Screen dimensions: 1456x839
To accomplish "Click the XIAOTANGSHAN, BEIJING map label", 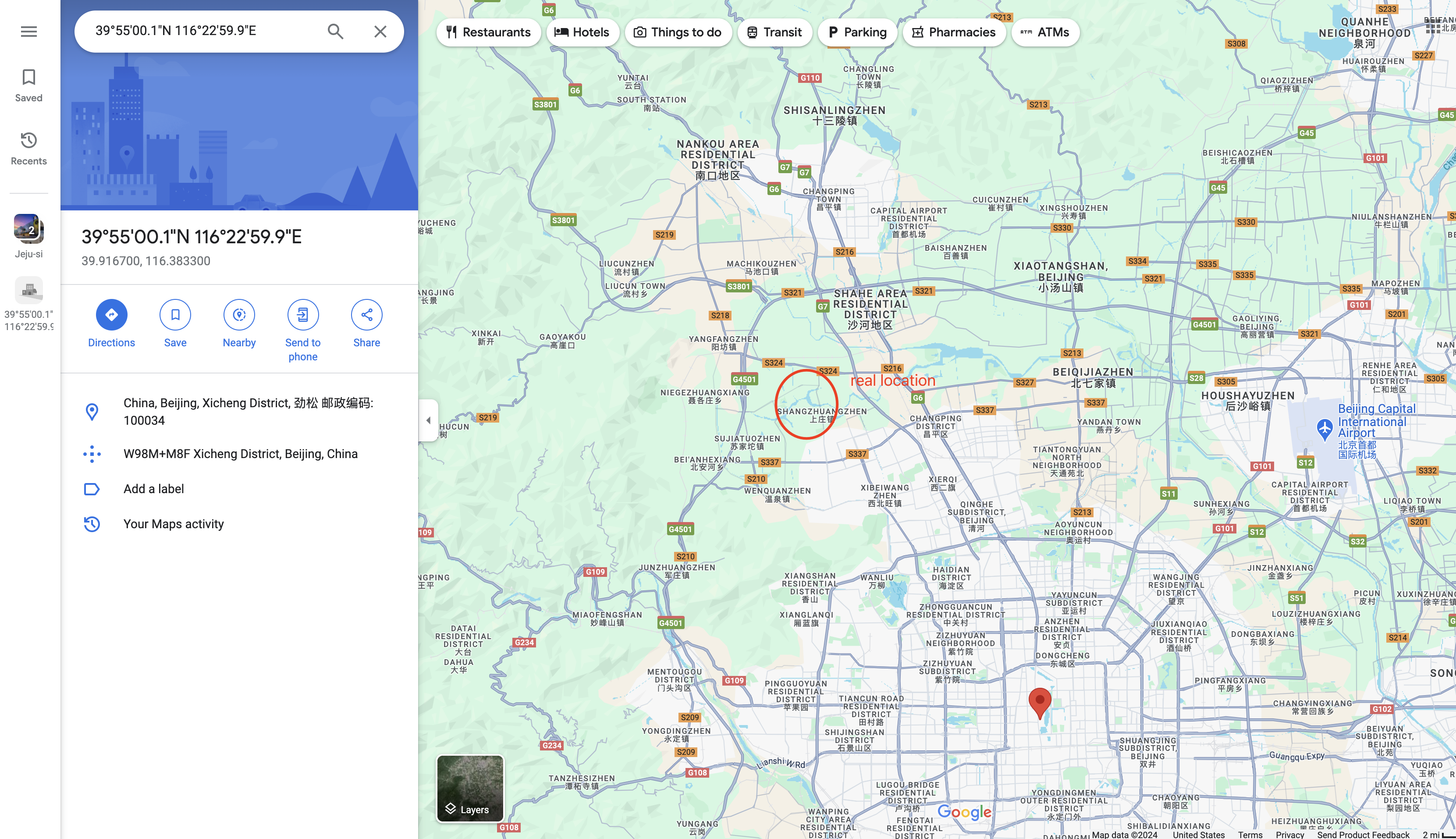I will coord(1060,277).
